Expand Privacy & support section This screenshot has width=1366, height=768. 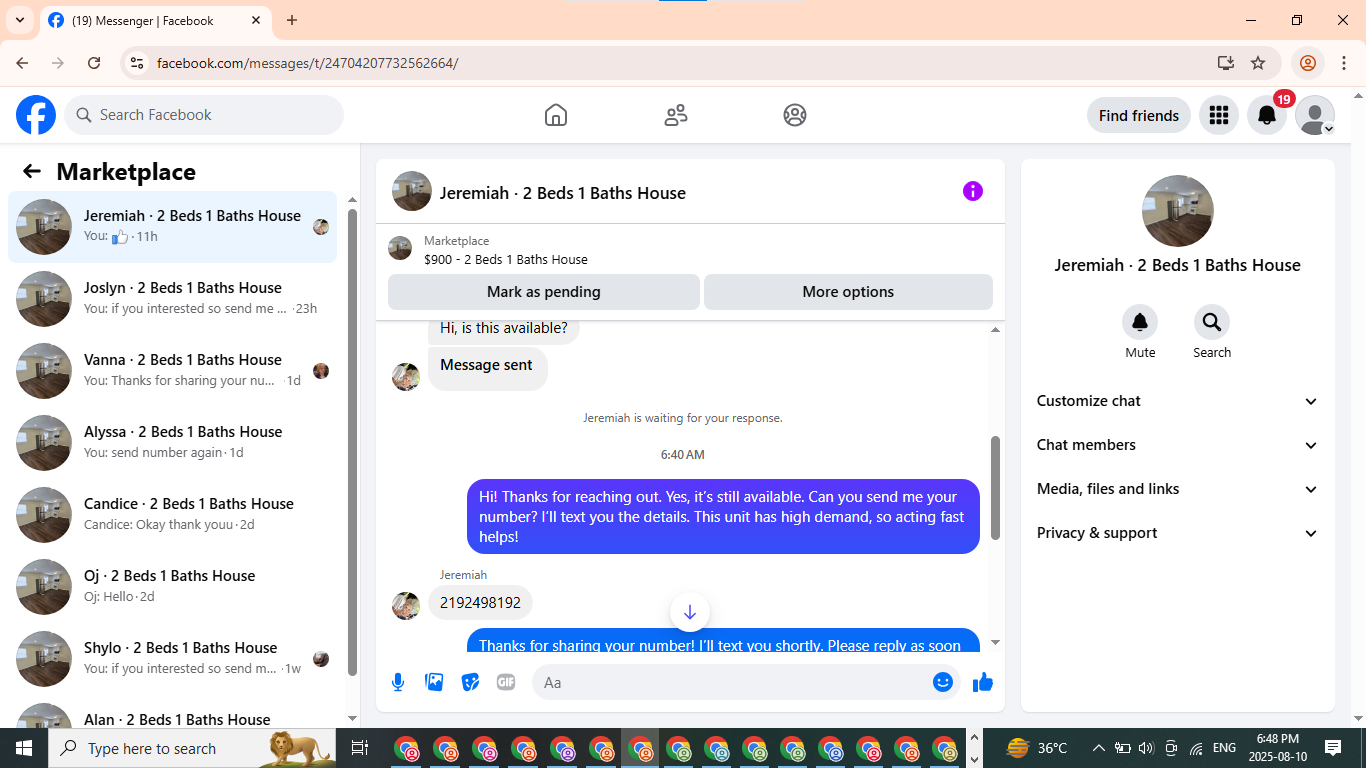[x=1178, y=533]
